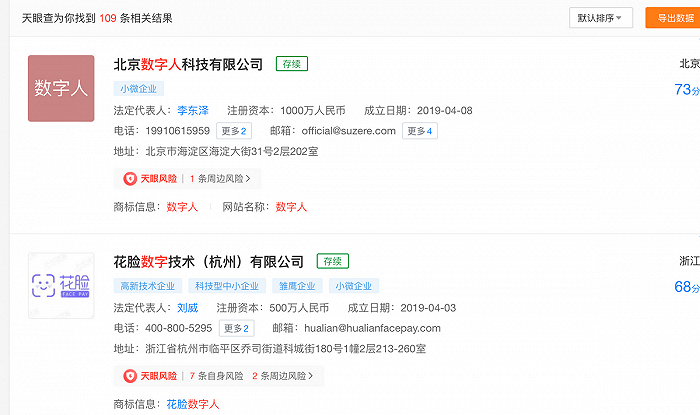700x415 pixels.
Task: Open the 默认排序 sort dropdown
Action: [601, 18]
